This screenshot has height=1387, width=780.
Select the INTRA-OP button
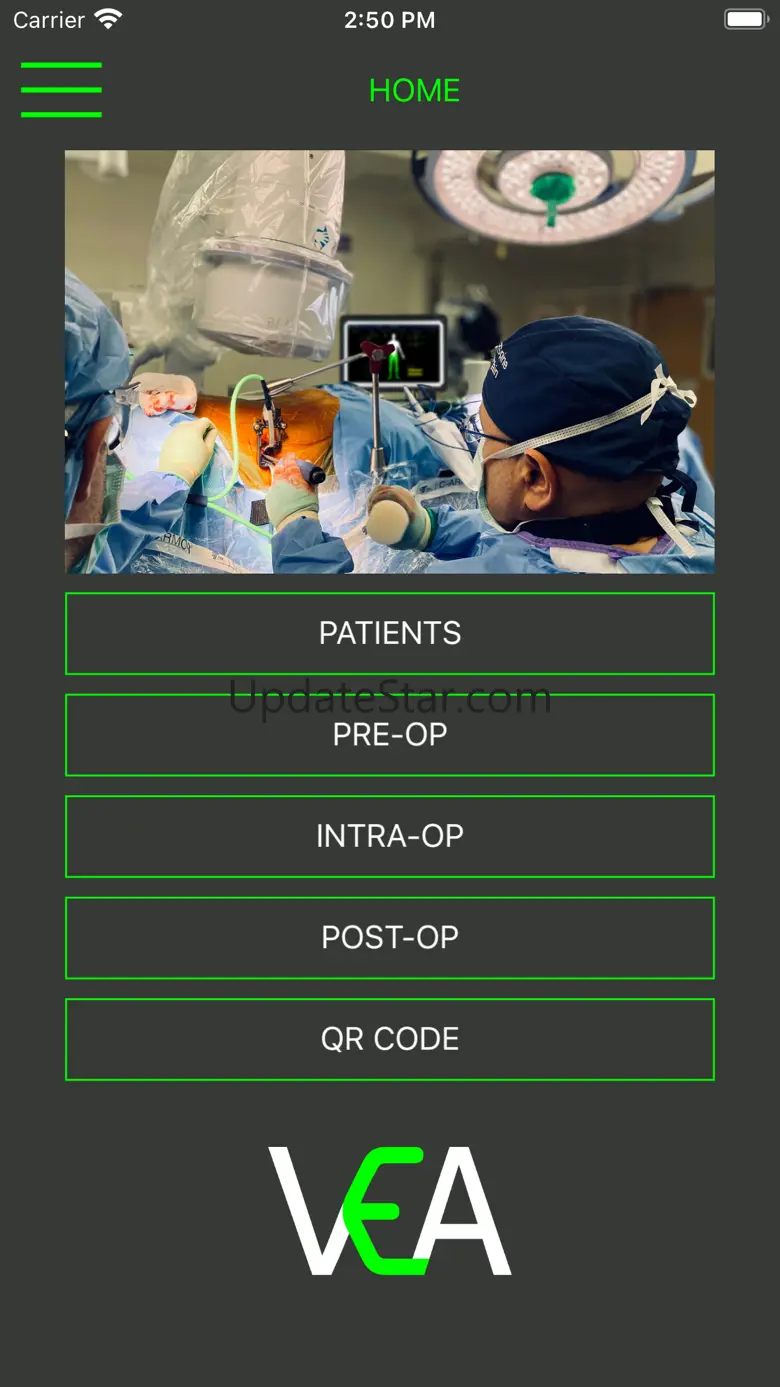point(390,836)
